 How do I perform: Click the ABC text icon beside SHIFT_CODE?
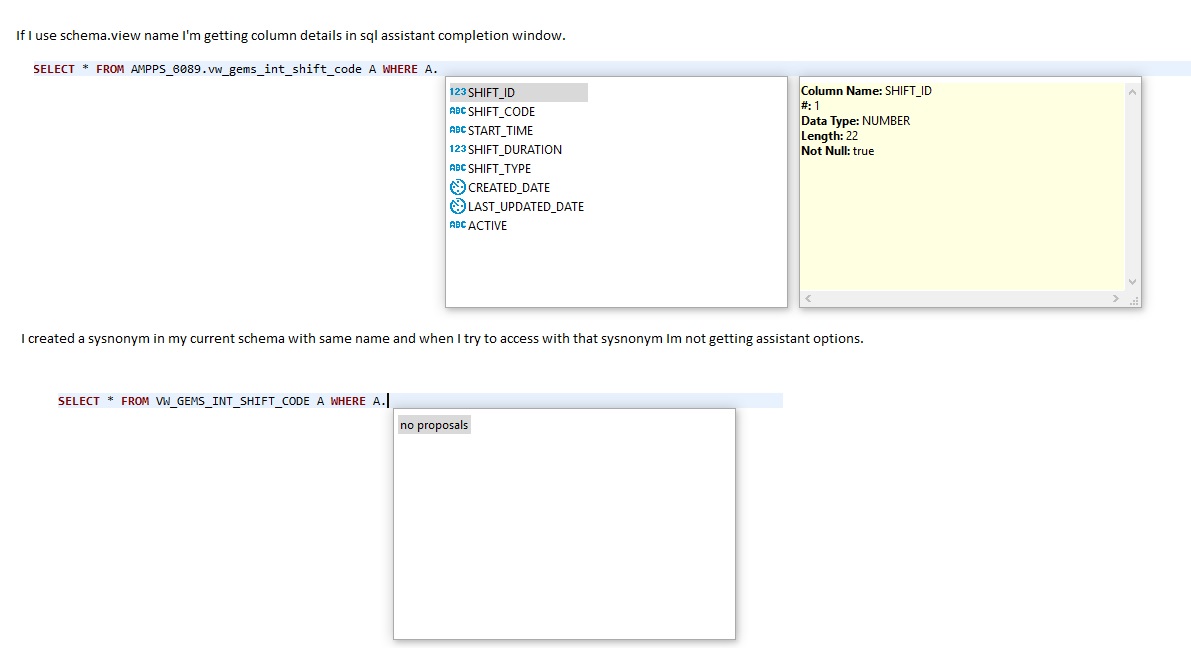point(457,111)
